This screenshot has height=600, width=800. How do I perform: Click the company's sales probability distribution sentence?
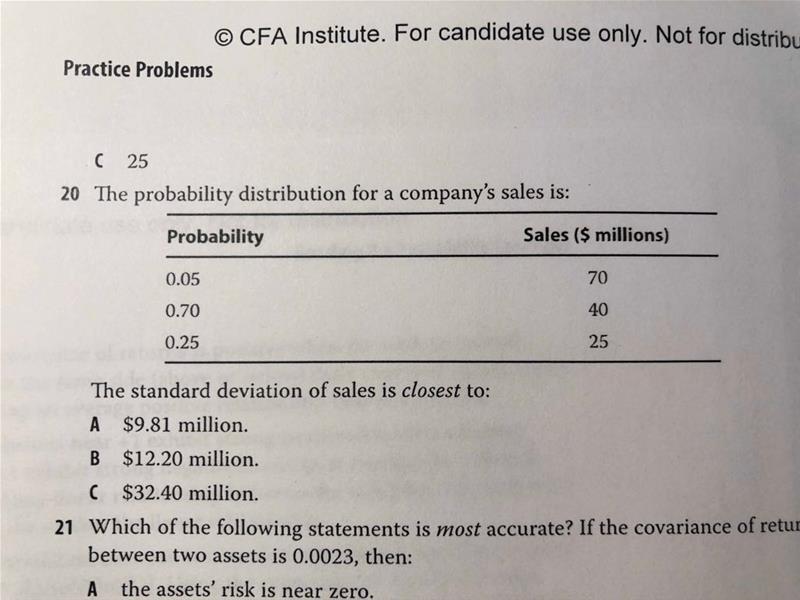coord(332,193)
